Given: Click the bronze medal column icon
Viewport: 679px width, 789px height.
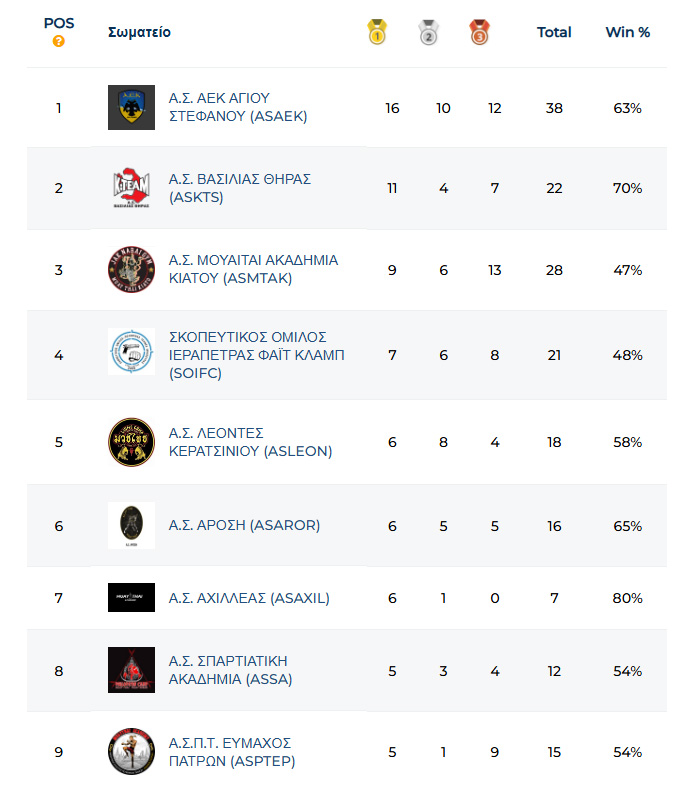Looking at the screenshot, I should pos(479,33).
